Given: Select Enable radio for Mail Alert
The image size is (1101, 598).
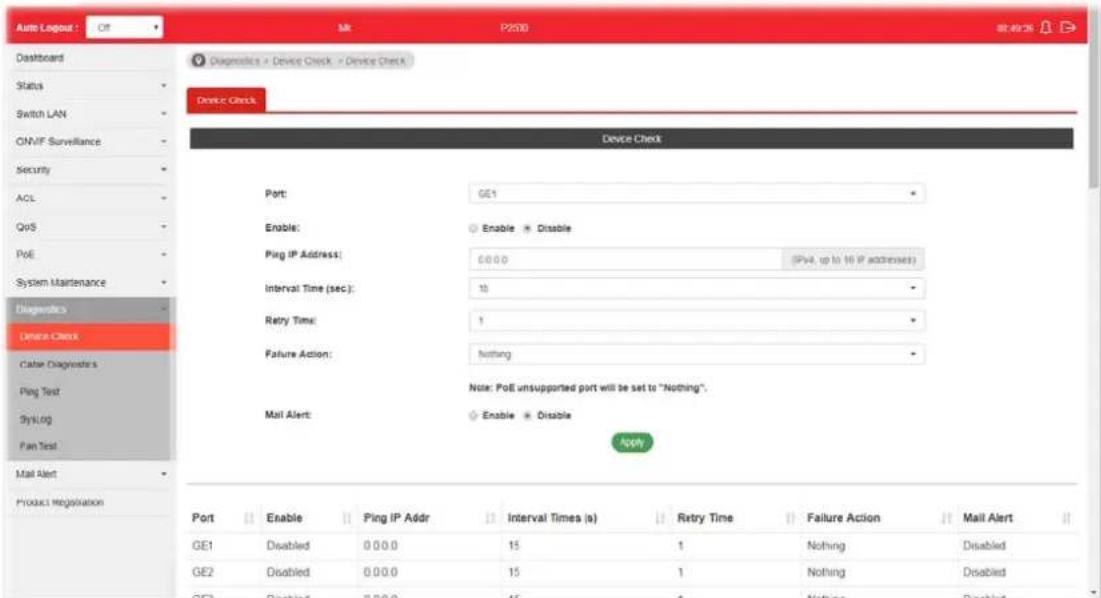Looking at the screenshot, I should pyautogui.click(x=473, y=416).
